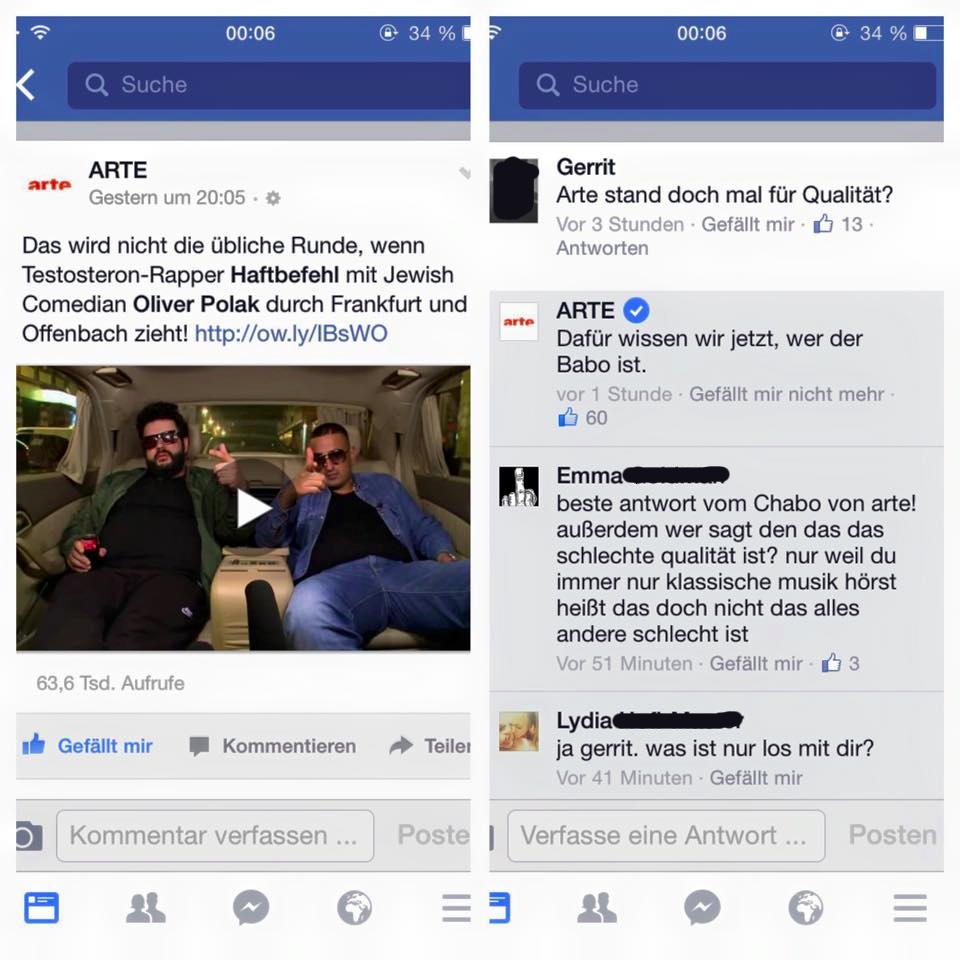Play the Haftbefehl video
Viewport: 960px width, 960px height.
[253, 508]
